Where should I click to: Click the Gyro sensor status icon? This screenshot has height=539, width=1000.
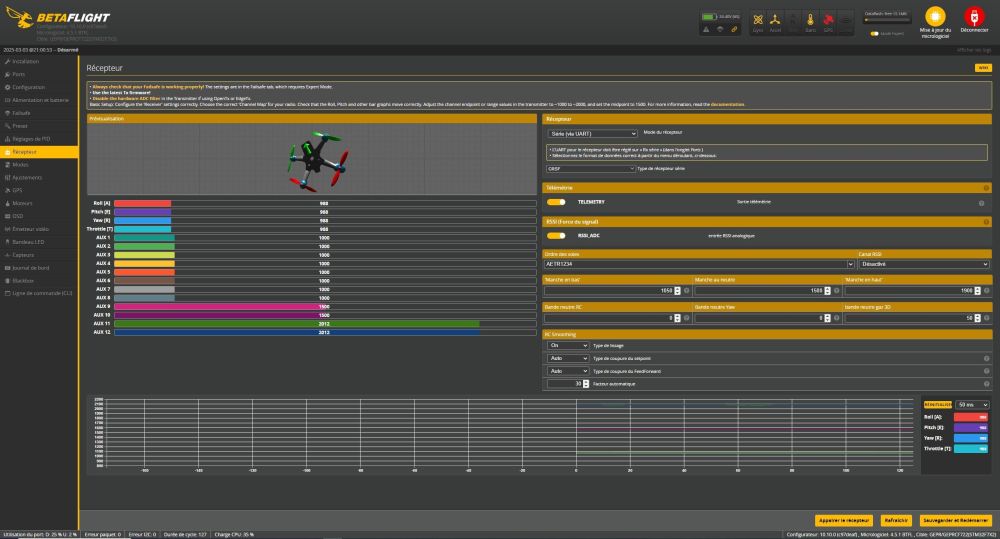click(x=758, y=20)
